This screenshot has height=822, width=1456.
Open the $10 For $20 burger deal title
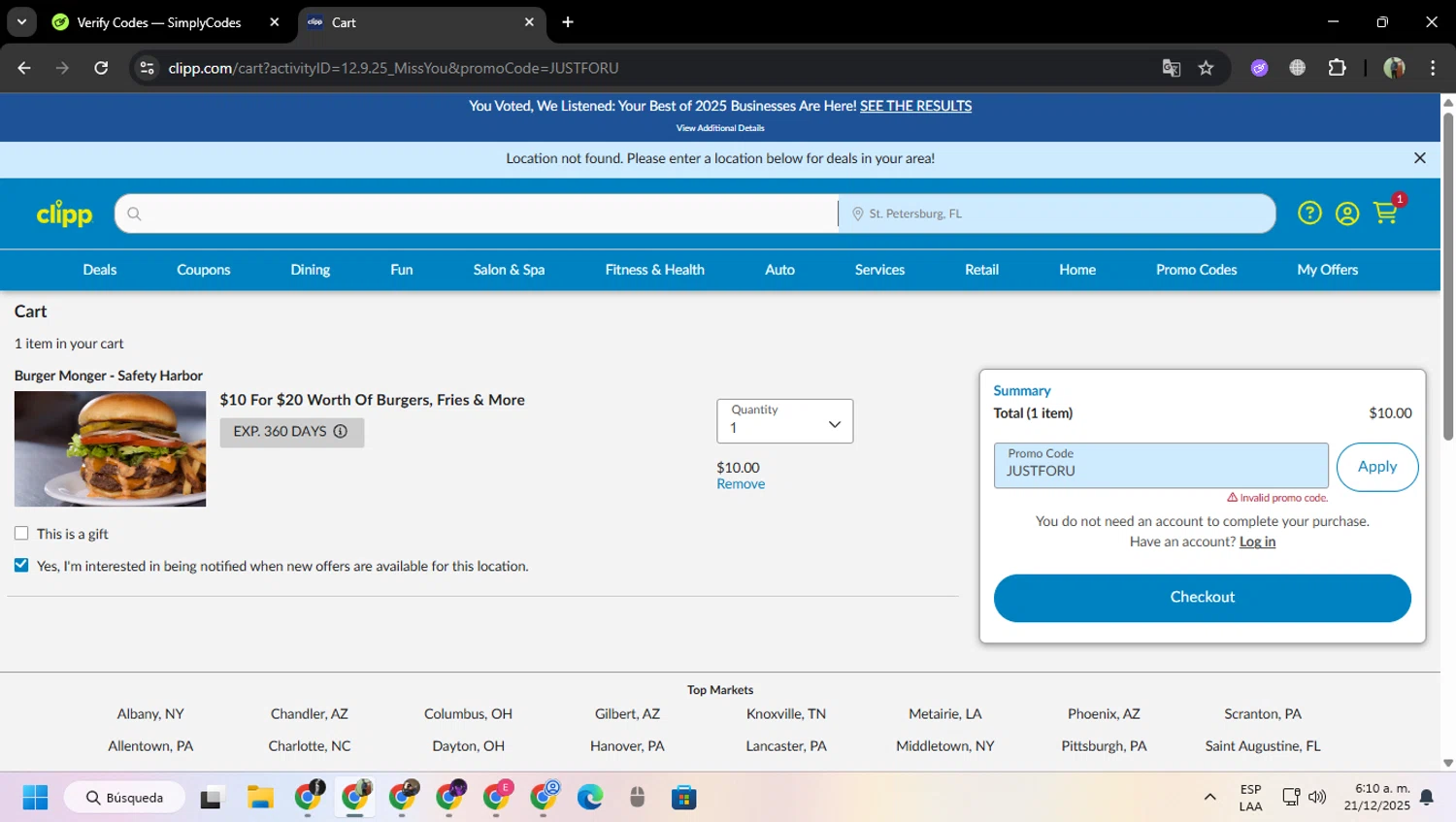coord(373,400)
